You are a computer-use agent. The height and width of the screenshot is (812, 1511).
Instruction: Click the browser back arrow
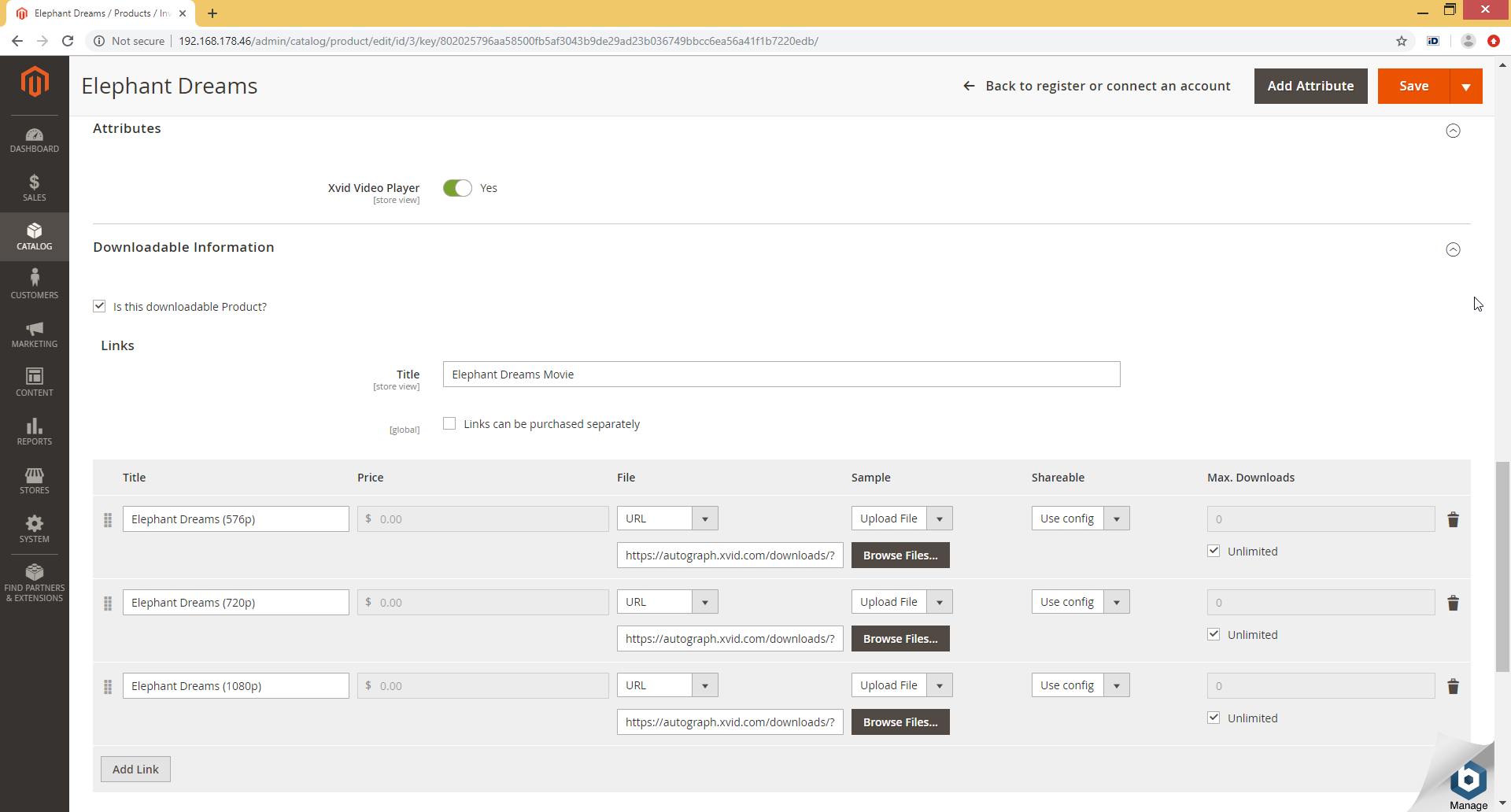tap(17, 41)
